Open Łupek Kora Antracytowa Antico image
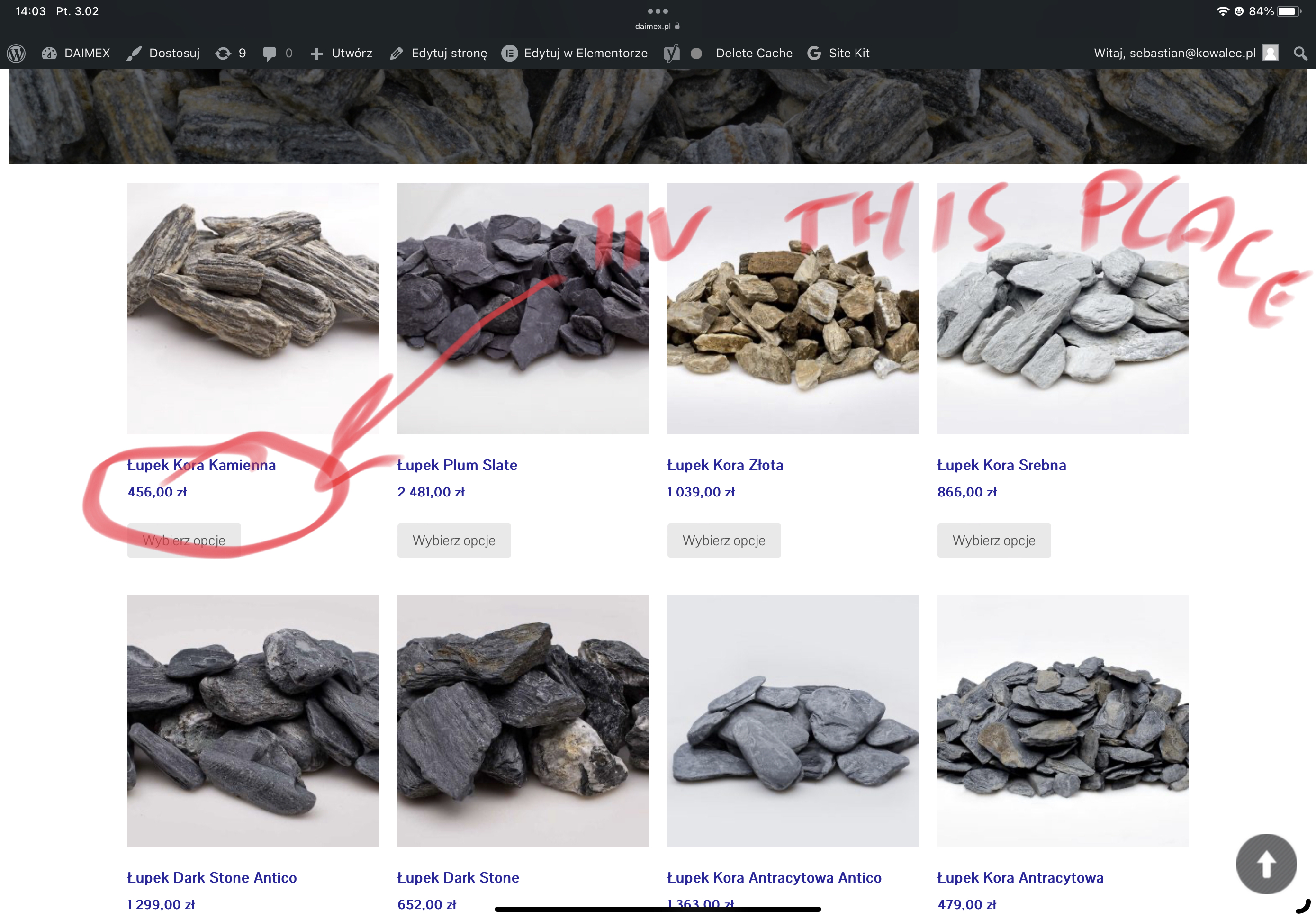The height and width of the screenshot is (919, 1316). (x=793, y=721)
